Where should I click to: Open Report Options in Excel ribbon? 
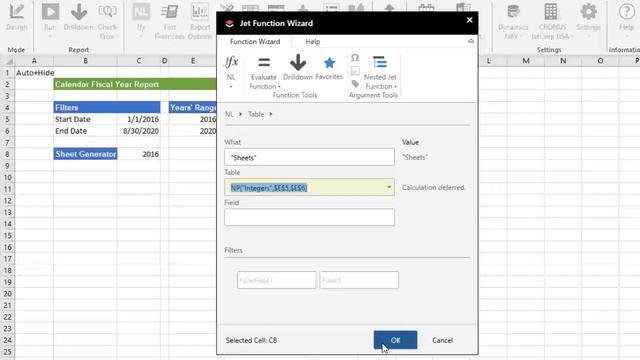pos(200,11)
